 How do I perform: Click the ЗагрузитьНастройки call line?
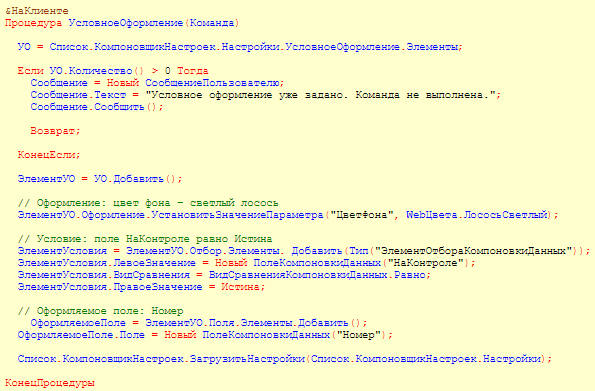[x=285, y=359]
